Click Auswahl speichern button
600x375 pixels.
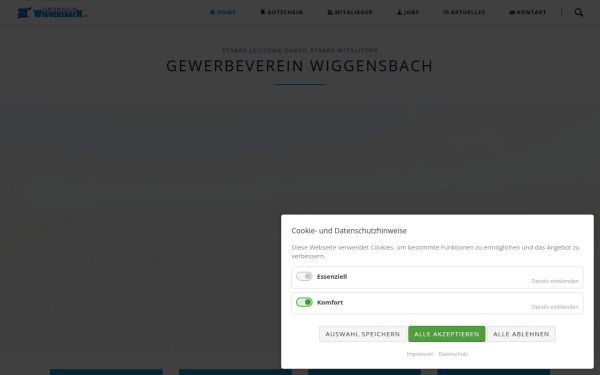(363, 334)
